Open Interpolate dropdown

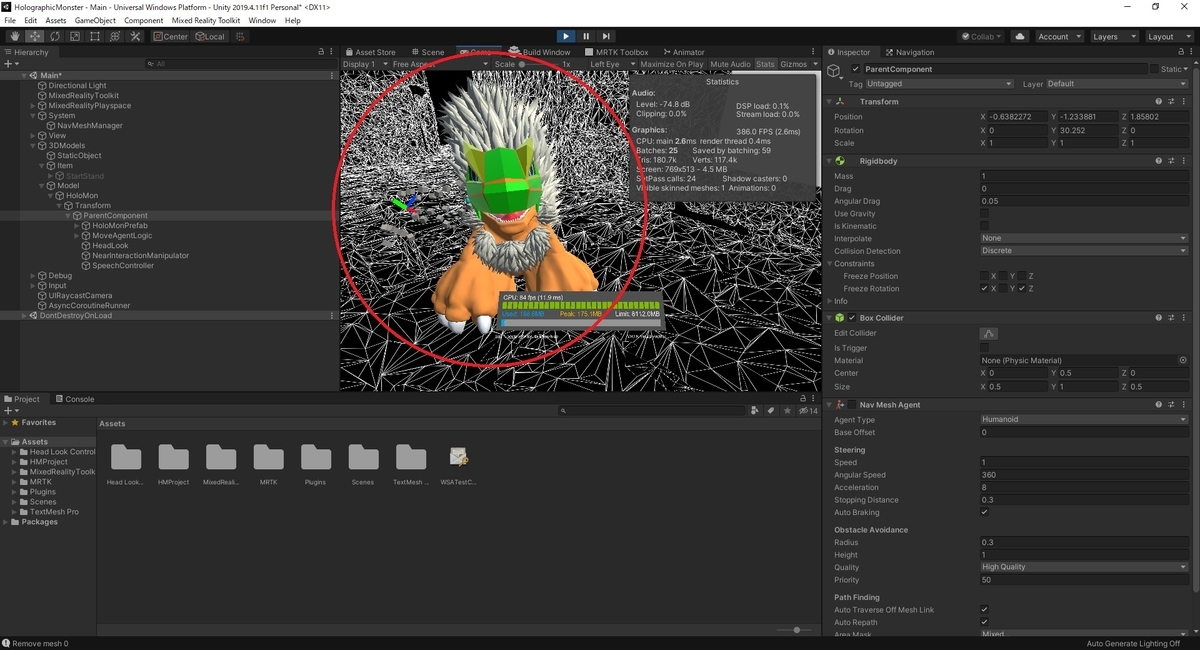tap(1084, 239)
